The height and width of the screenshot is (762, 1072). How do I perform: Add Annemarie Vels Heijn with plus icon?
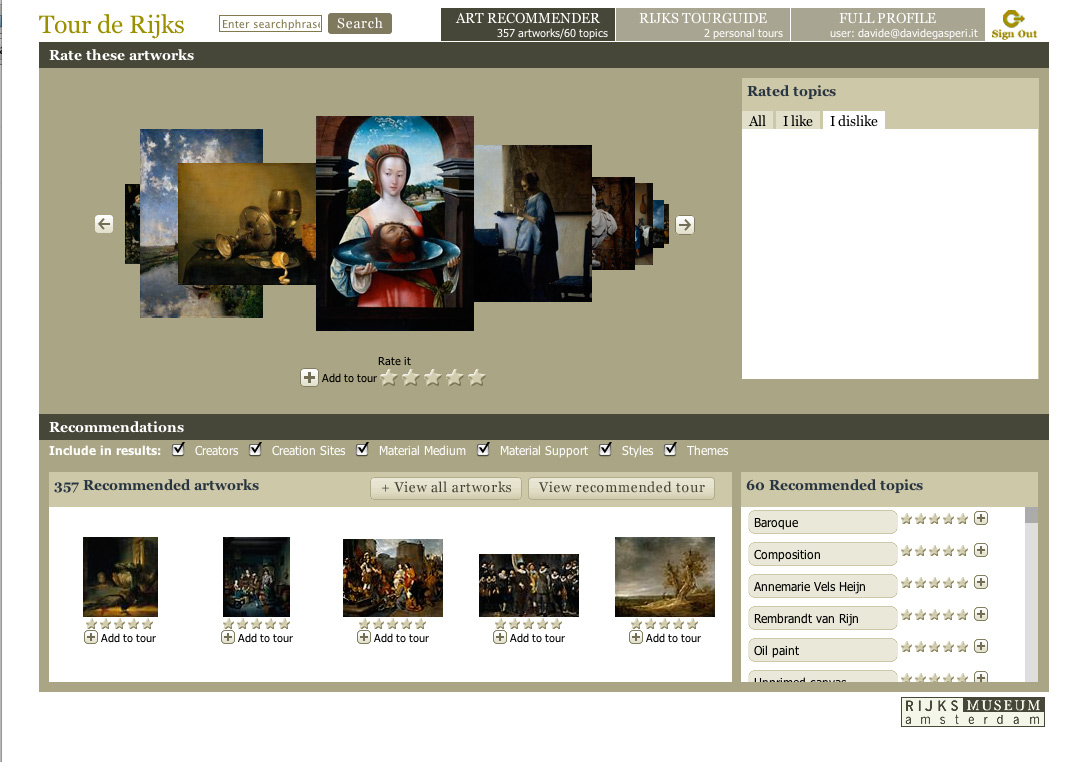pos(981,582)
